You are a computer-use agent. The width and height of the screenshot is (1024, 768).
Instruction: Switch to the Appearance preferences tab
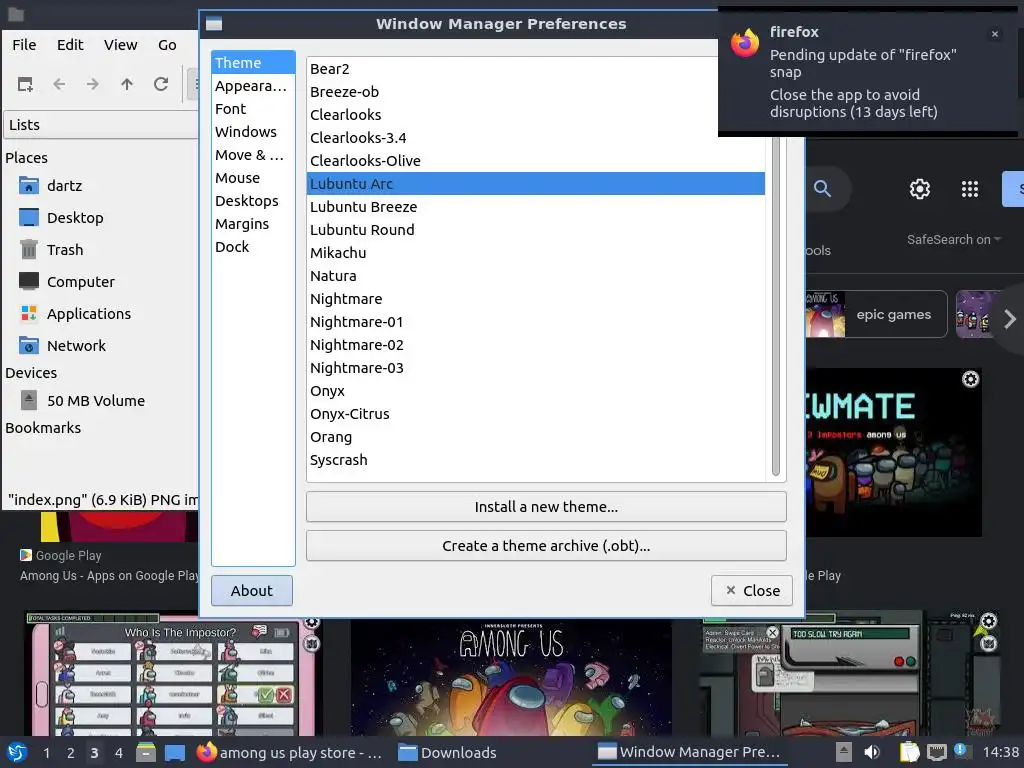pos(253,86)
